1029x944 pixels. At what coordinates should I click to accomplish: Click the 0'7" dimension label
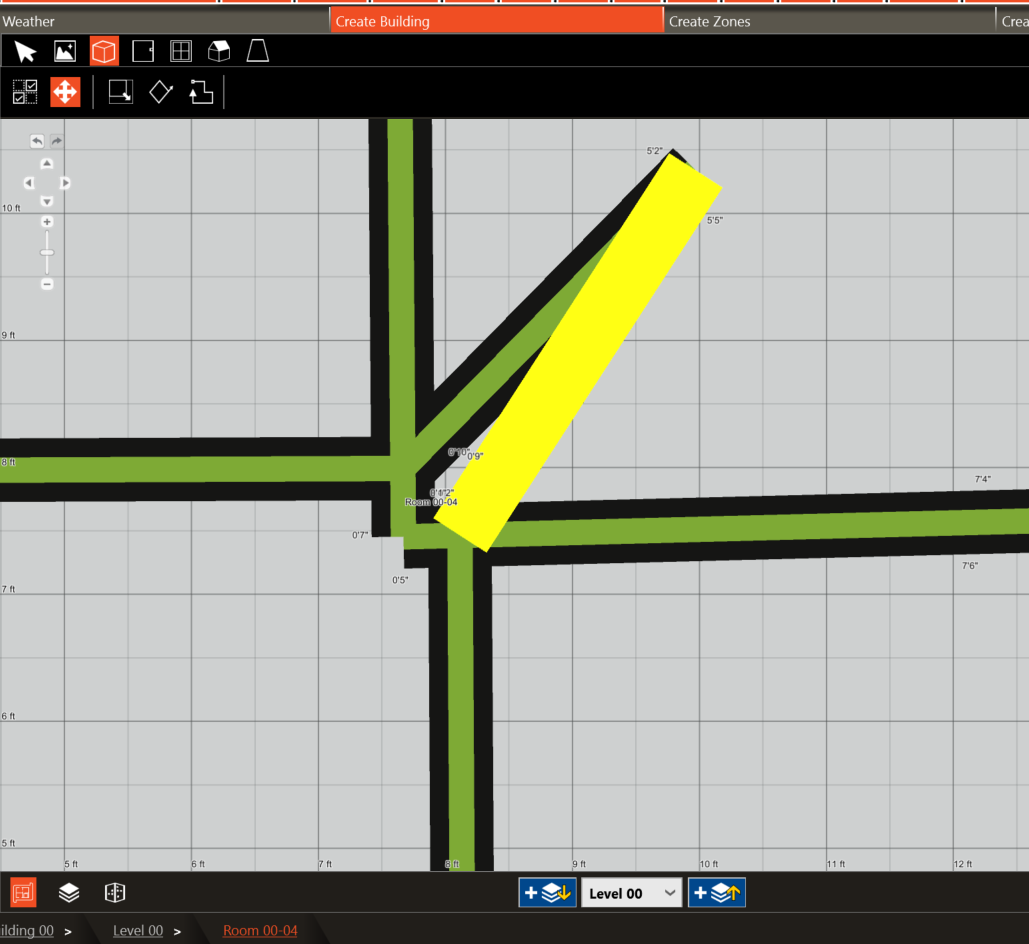point(360,535)
